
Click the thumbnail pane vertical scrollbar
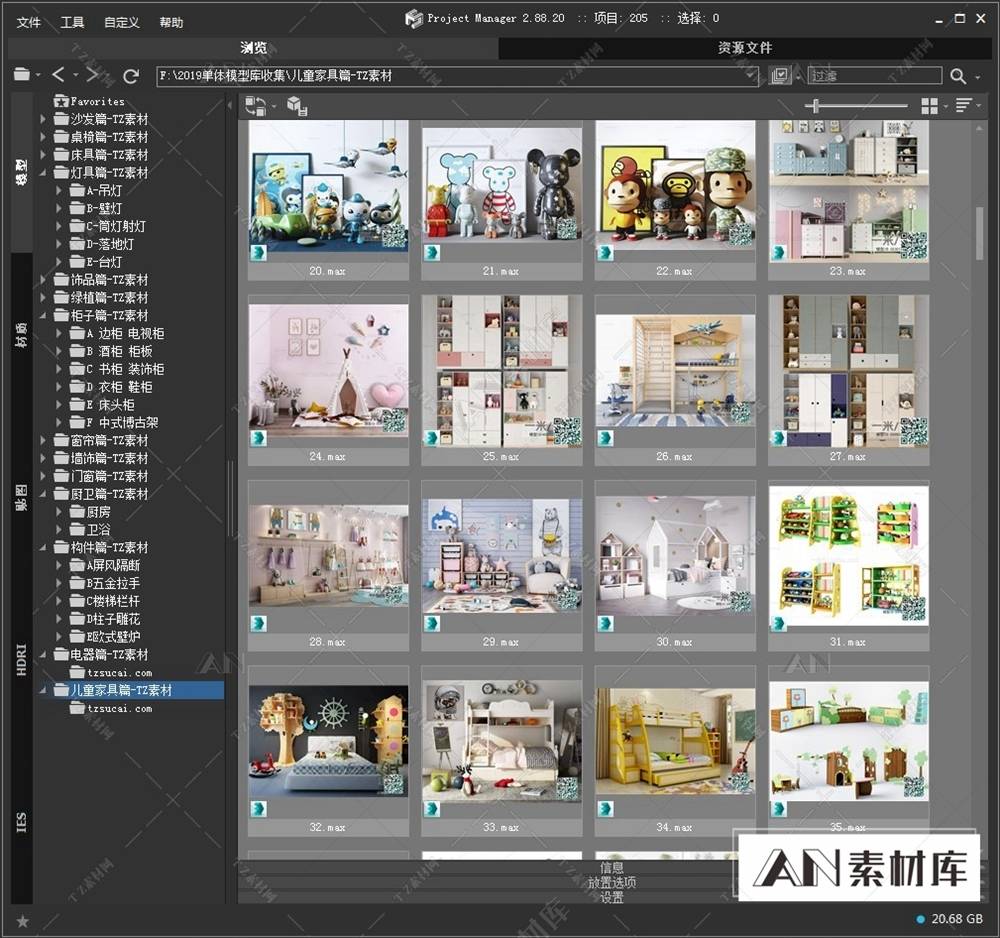[979, 233]
